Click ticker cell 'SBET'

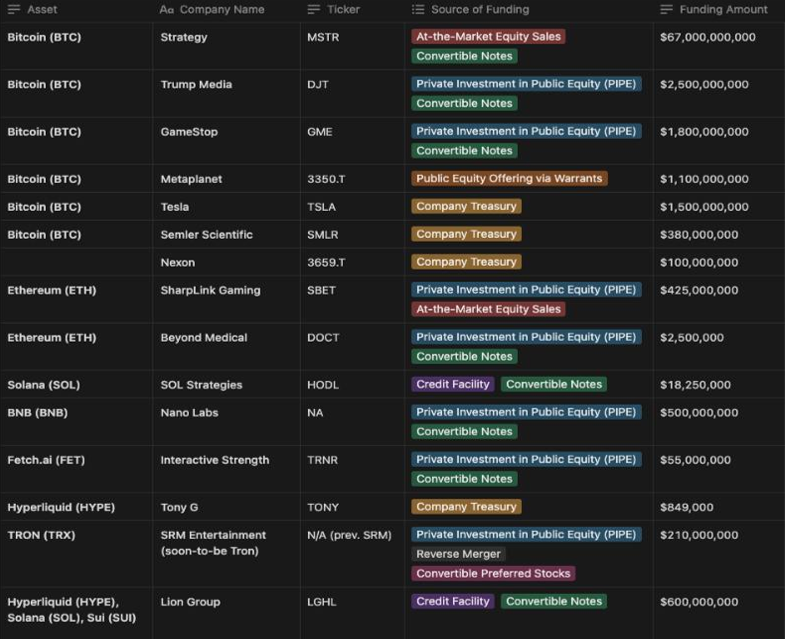(321, 290)
